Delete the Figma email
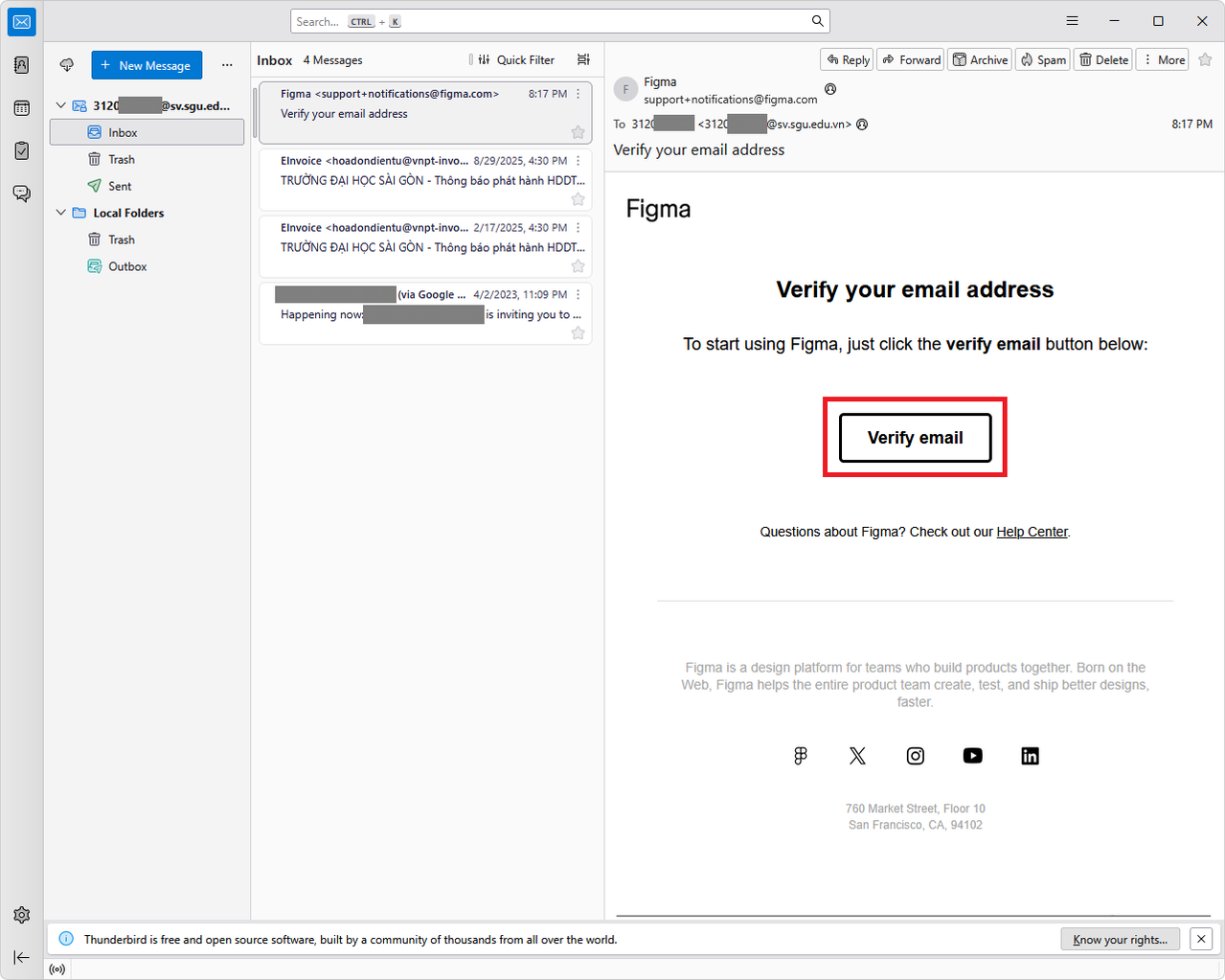 [1103, 59]
